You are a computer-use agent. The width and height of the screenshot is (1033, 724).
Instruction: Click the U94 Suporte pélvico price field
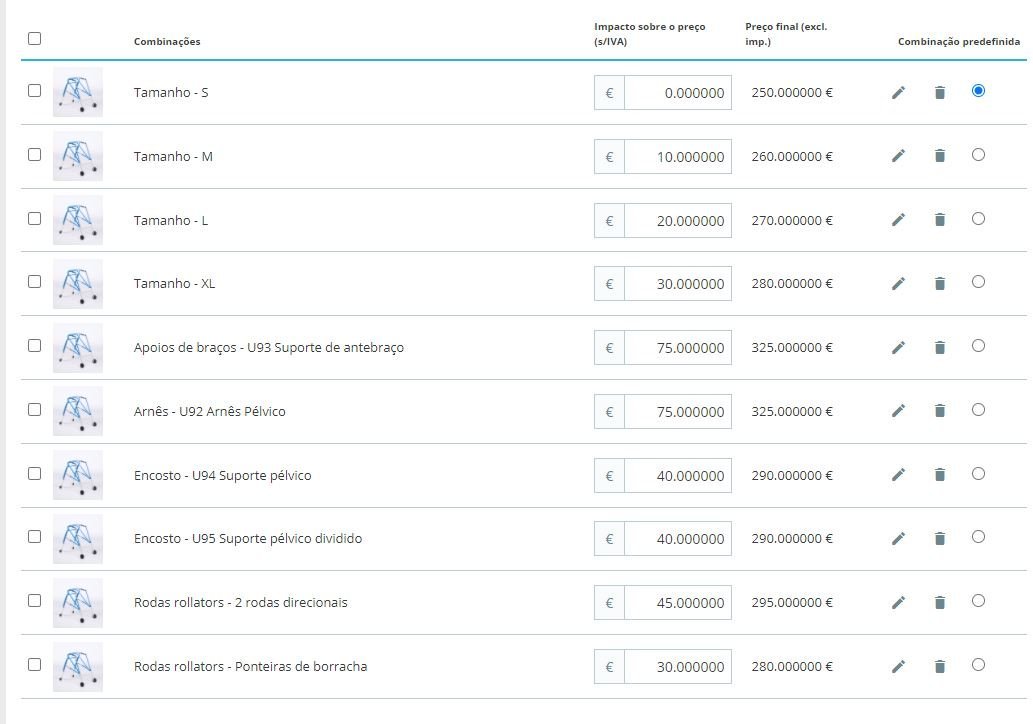point(678,476)
